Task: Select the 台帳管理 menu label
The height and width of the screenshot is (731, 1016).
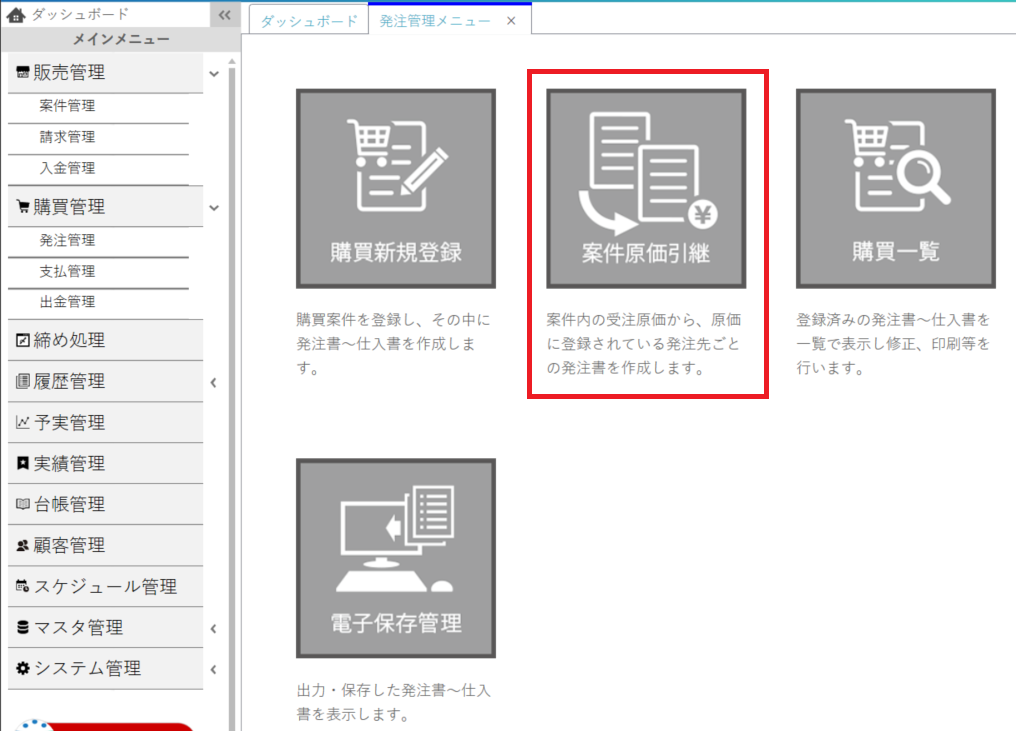Action: (69, 504)
